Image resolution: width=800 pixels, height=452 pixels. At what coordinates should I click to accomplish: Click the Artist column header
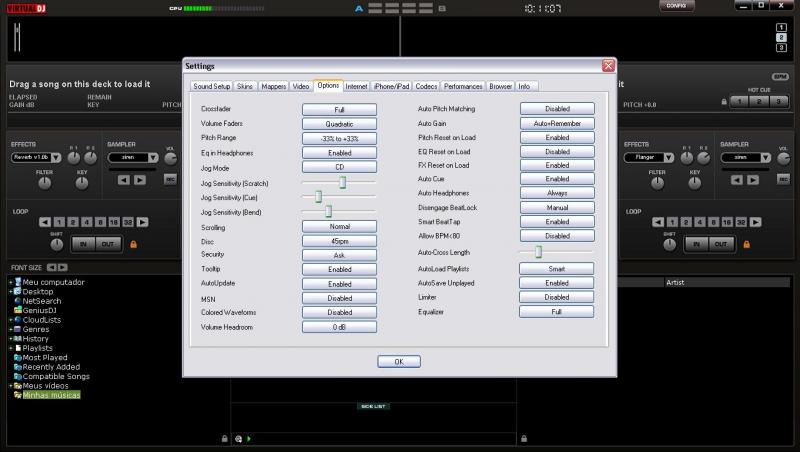(727, 282)
